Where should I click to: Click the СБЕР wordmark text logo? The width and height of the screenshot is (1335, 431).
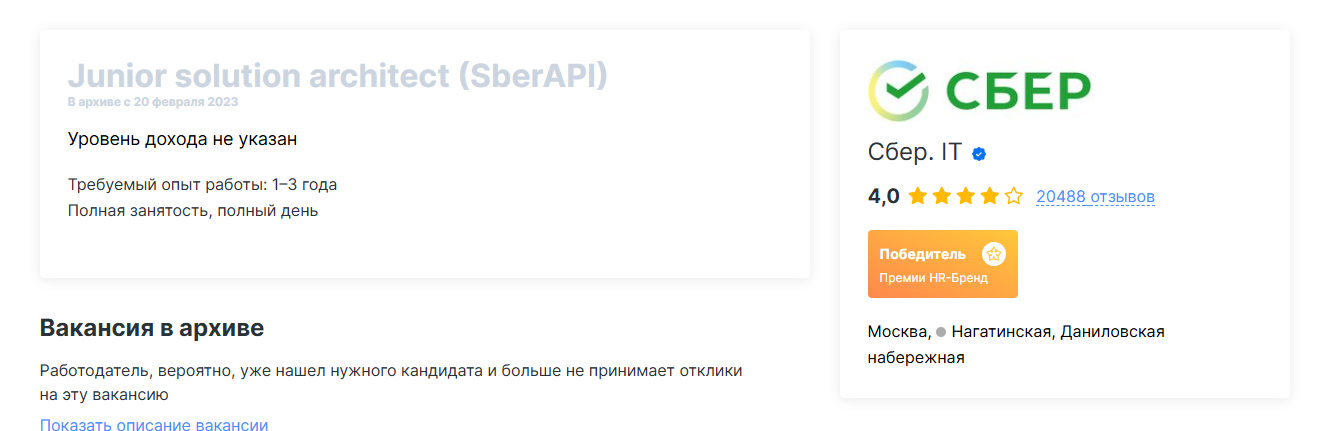[1018, 91]
